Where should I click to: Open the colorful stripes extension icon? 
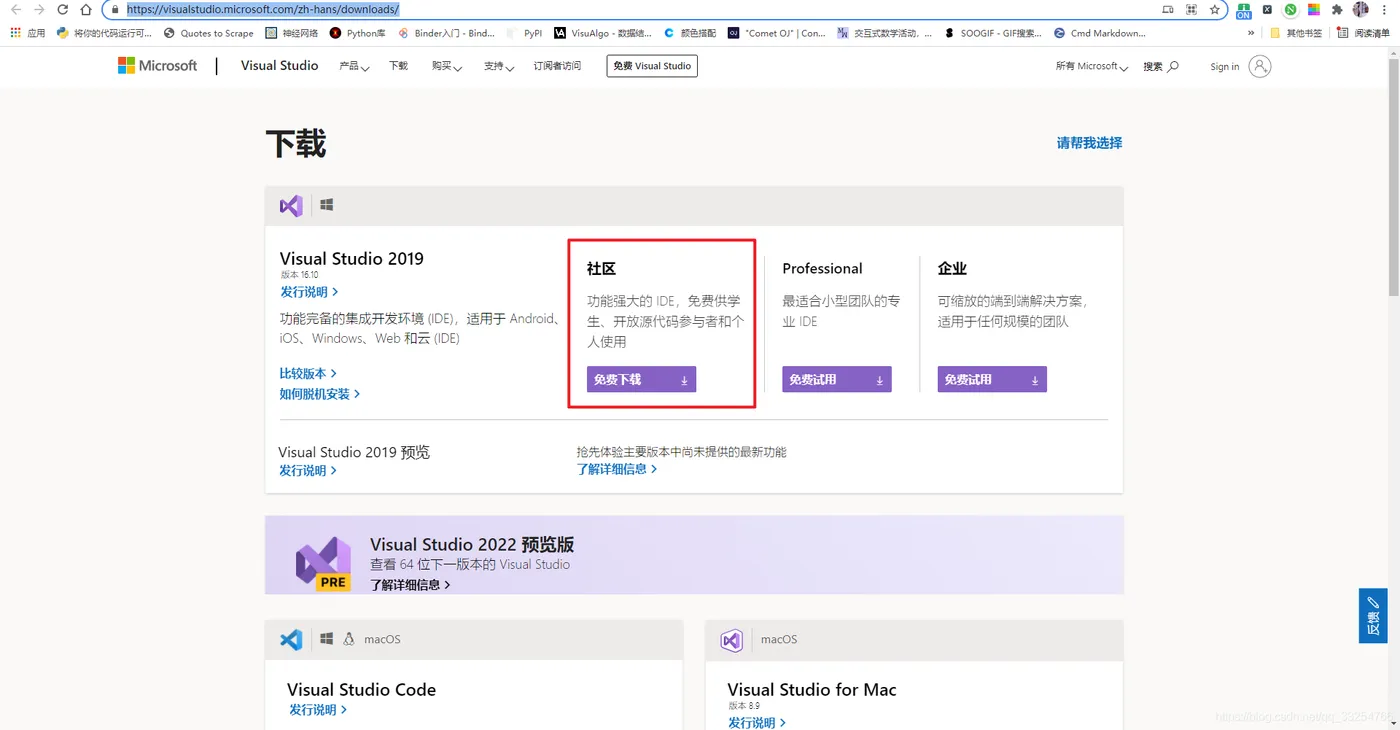click(1313, 9)
